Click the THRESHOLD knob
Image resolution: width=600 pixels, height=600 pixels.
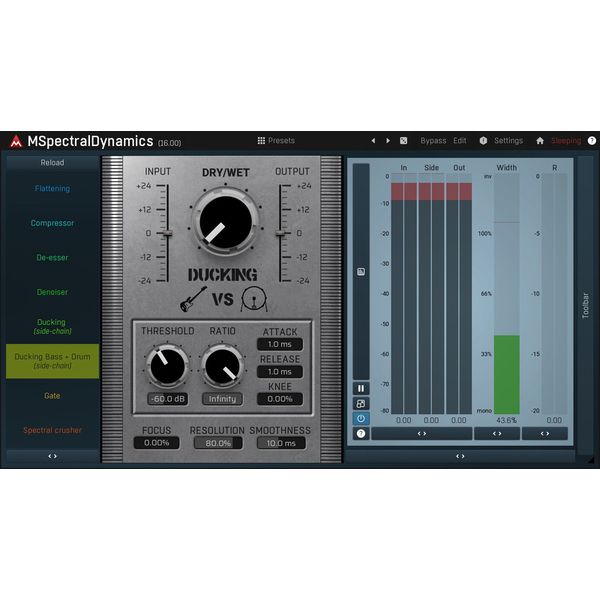click(167, 366)
